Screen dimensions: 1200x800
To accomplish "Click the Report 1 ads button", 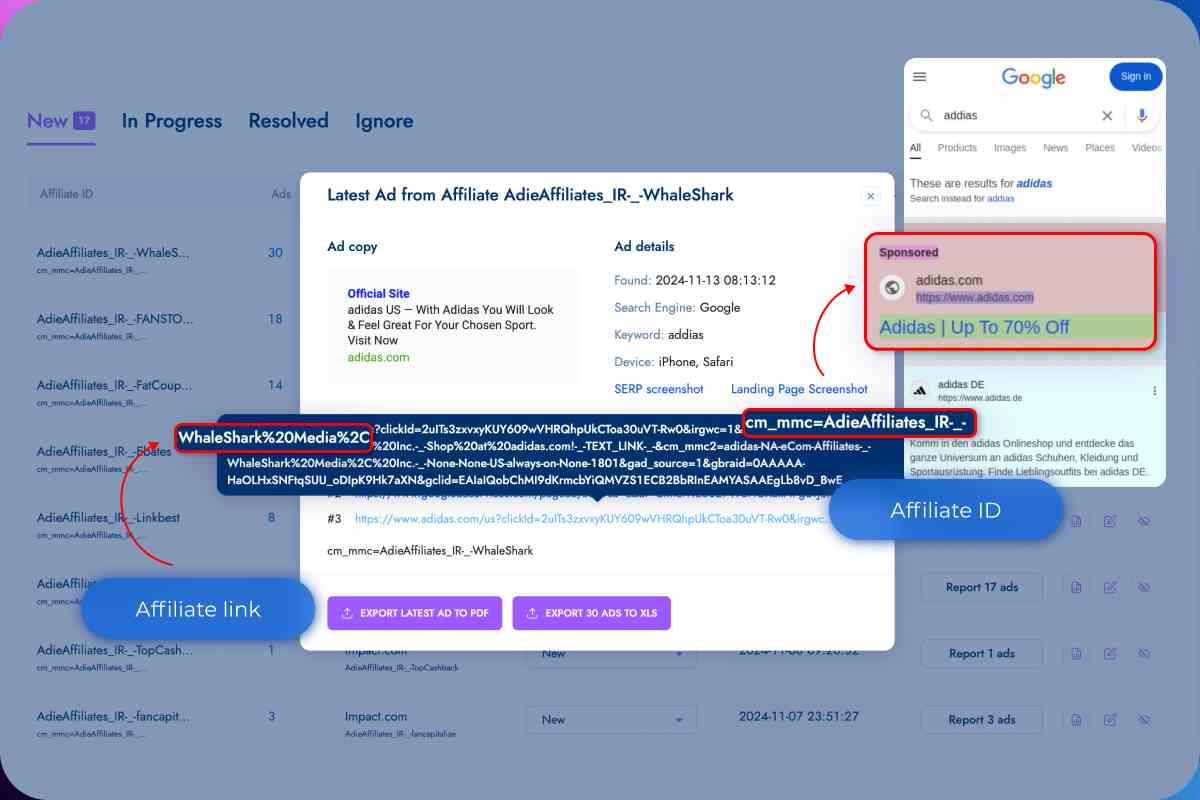I will [981, 653].
